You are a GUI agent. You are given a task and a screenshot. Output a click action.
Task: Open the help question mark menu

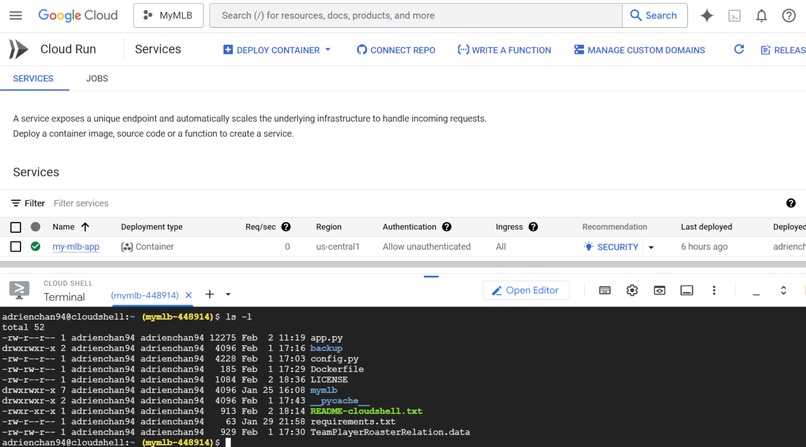[789, 16]
